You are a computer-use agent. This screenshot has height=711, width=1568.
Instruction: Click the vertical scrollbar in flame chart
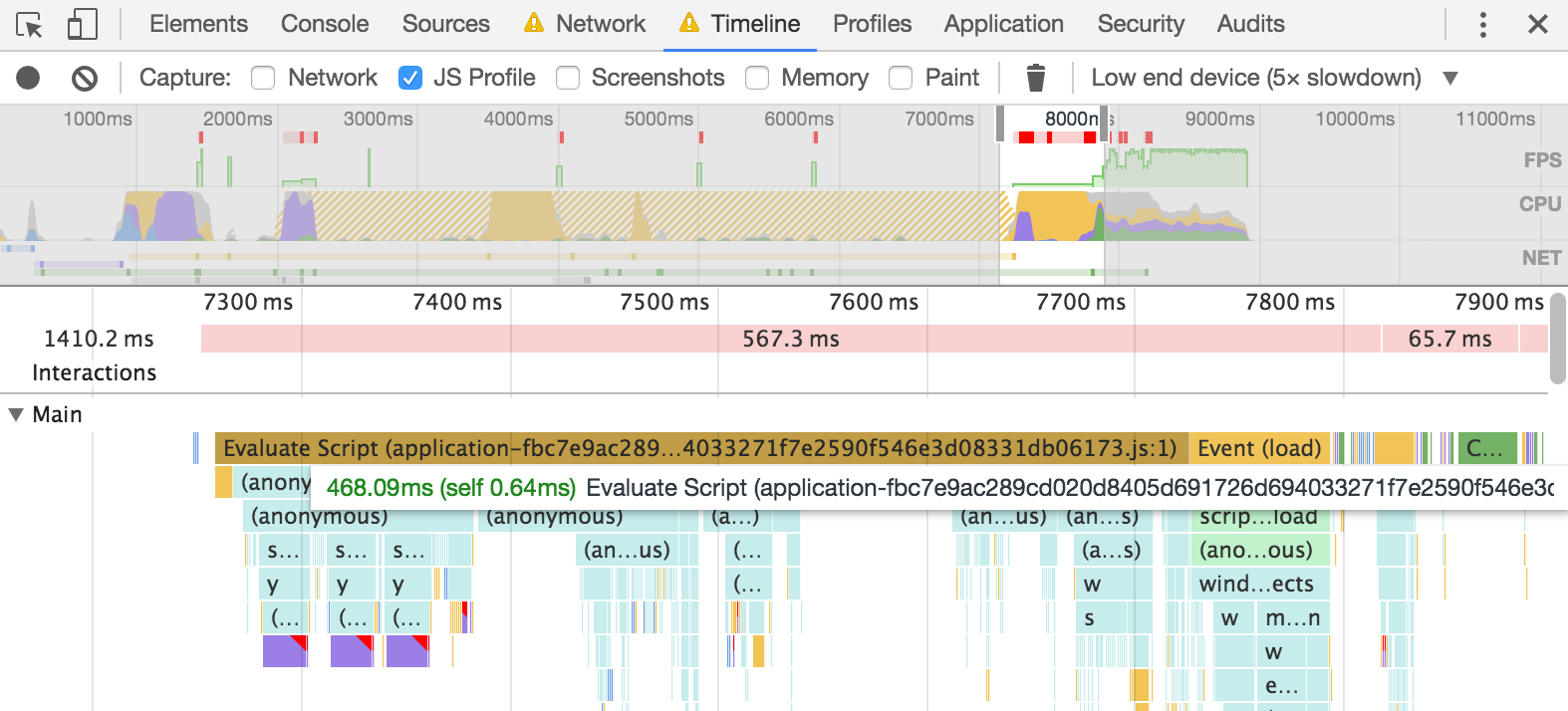pos(1558,339)
